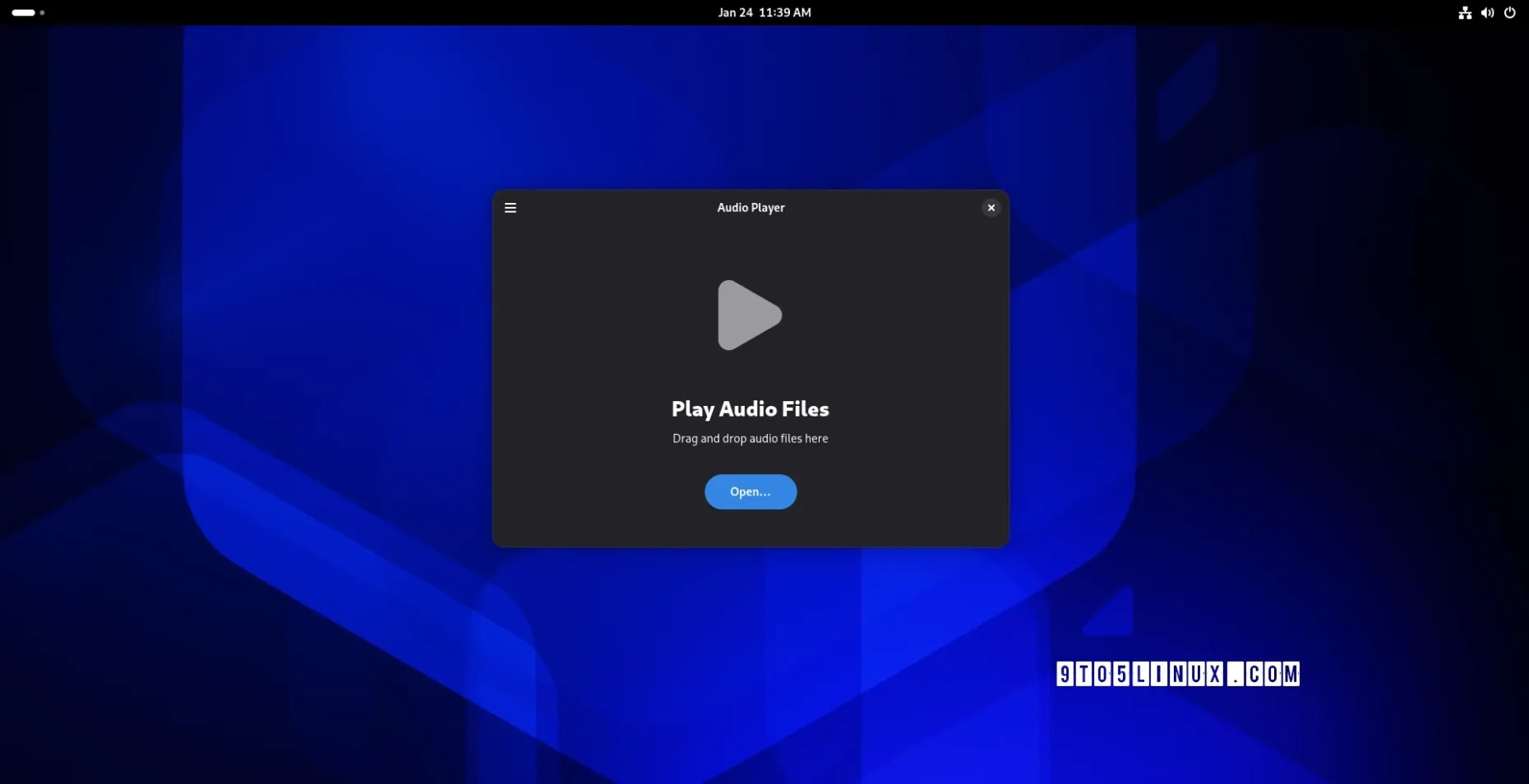Screen dimensions: 1529x784
Task: Toggle the network connection from the top bar
Action: 1465,12
